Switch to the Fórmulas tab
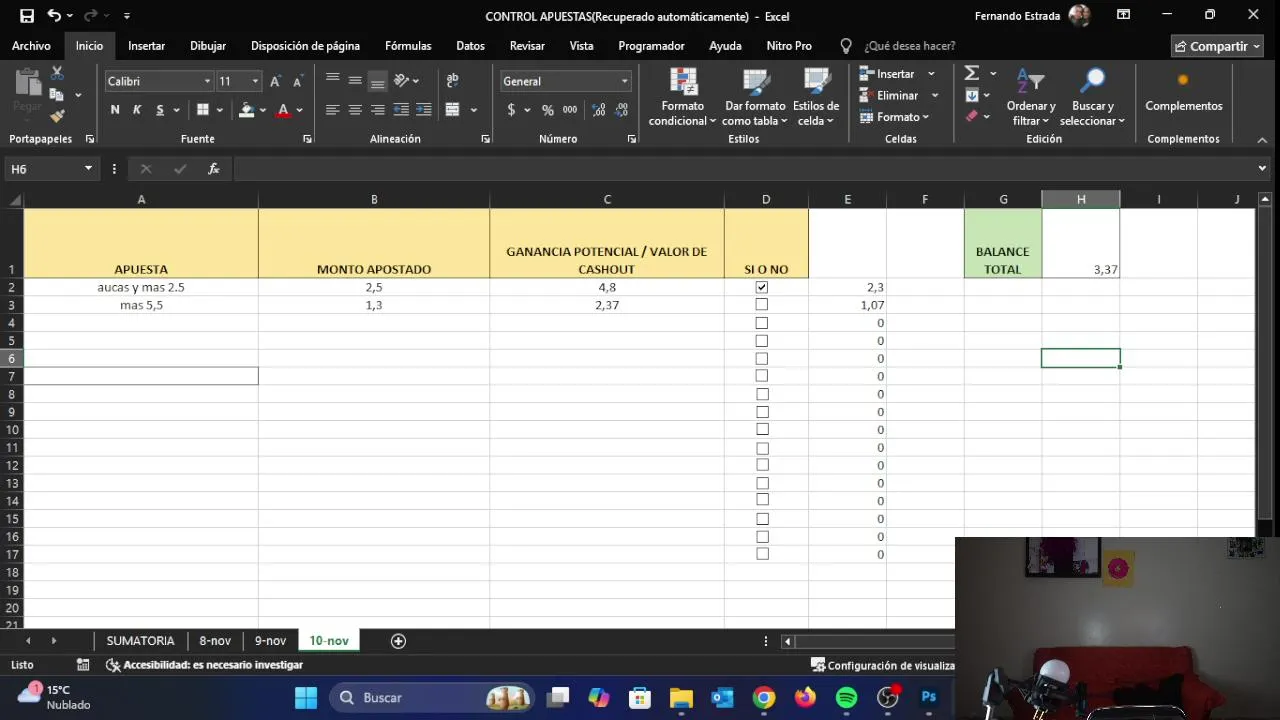Image resolution: width=1280 pixels, height=720 pixels. click(408, 46)
